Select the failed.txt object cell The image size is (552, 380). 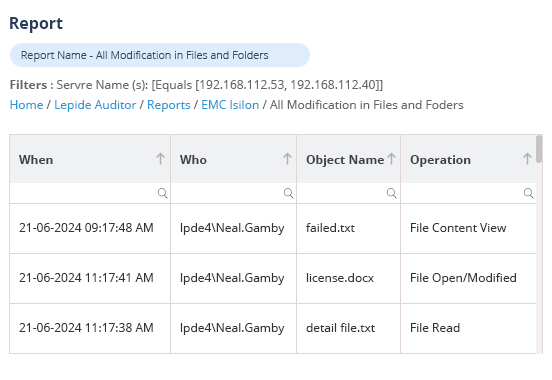349,228
